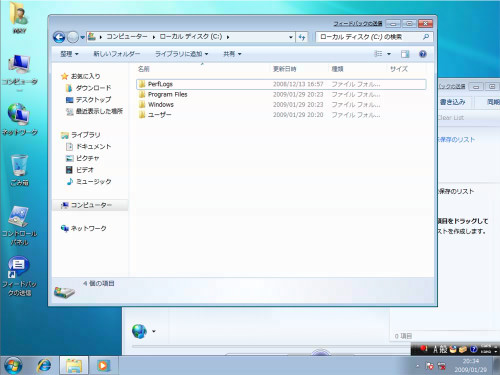
Task: Select ローカル ディスク (C:) in address breadcrumb
Action: (x=191, y=37)
